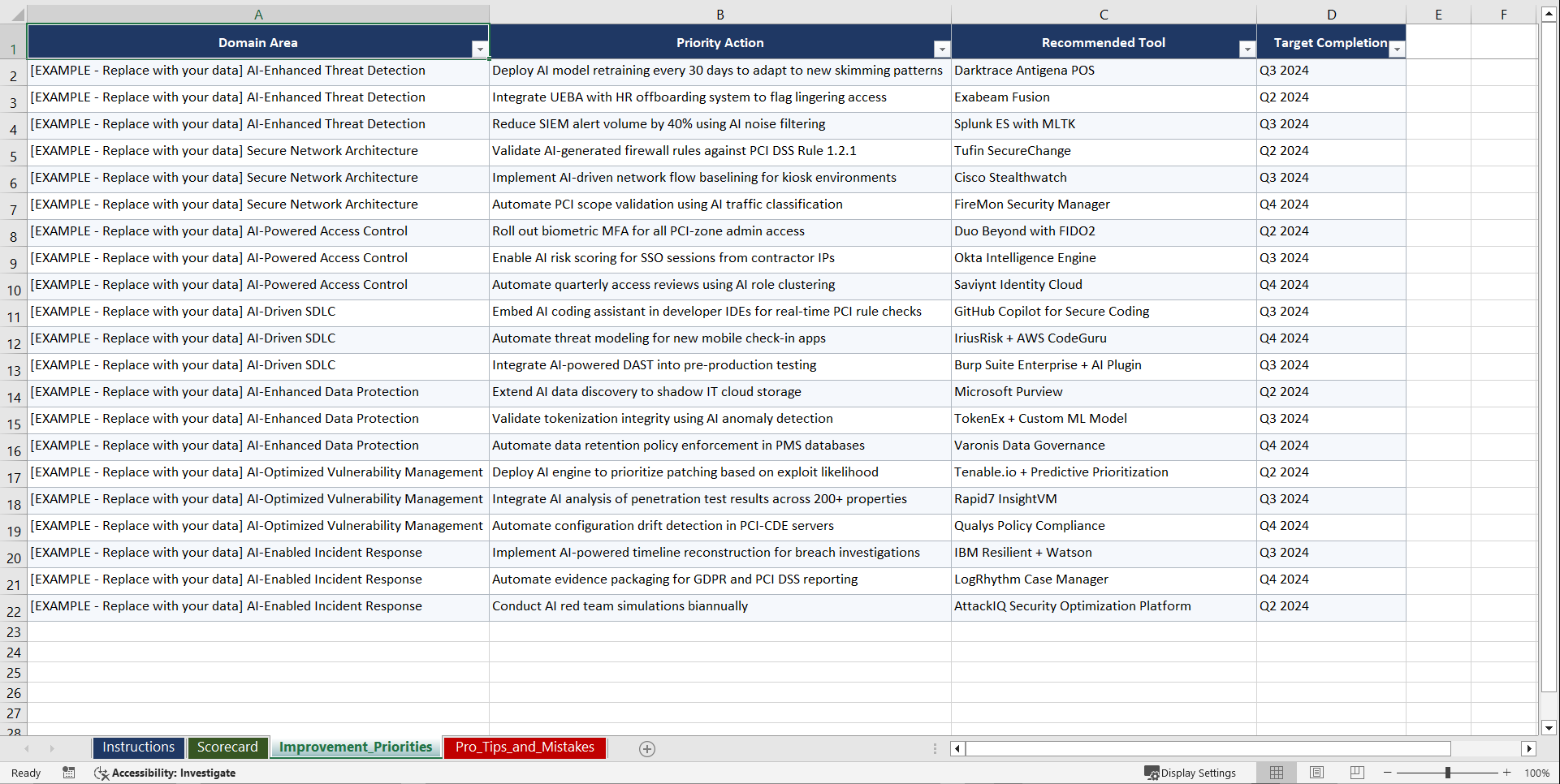Open the Domain Area filter dropdown
The image size is (1560, 784).
[481, 49]
